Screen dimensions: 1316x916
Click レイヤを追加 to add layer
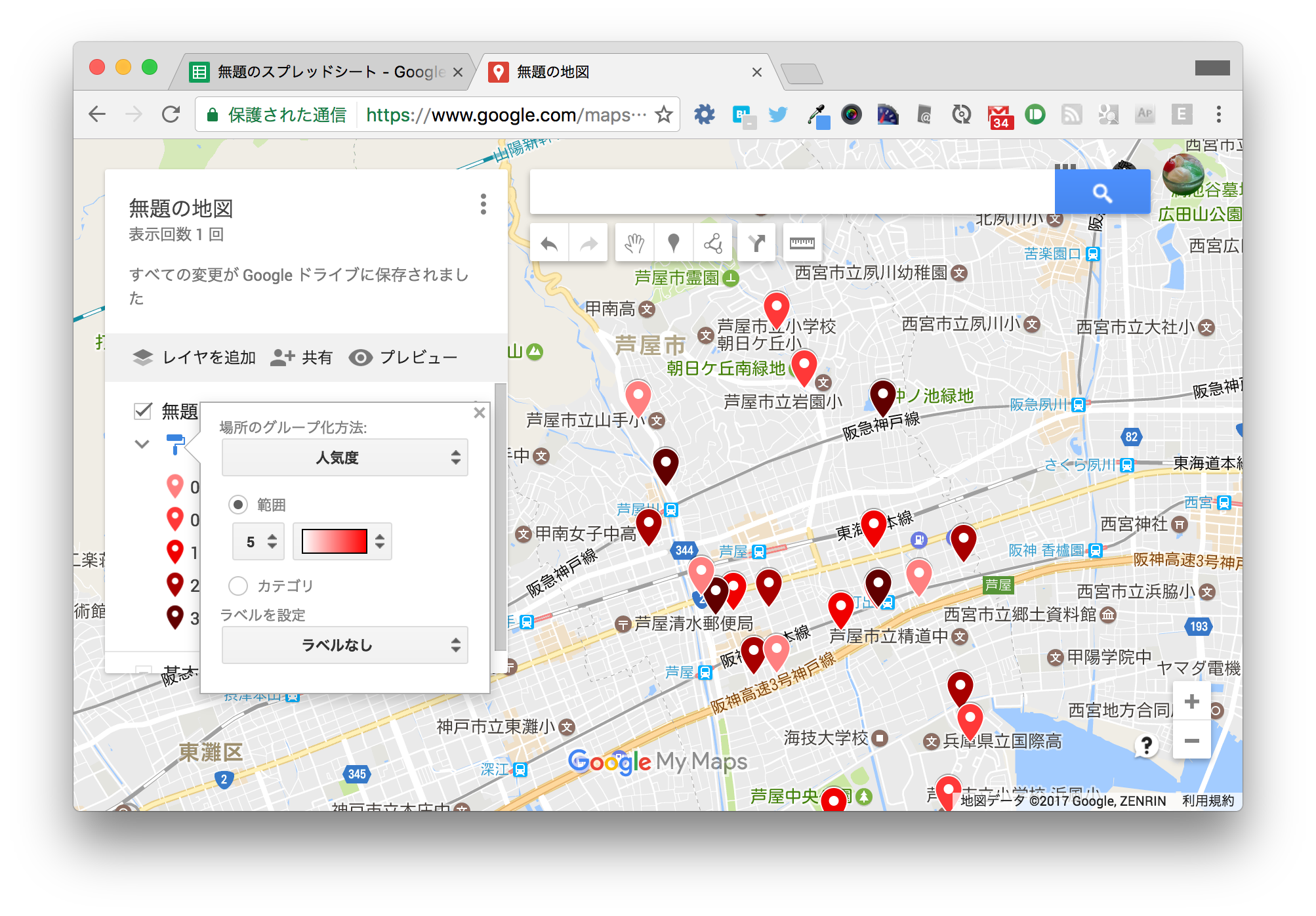point(194,358)
